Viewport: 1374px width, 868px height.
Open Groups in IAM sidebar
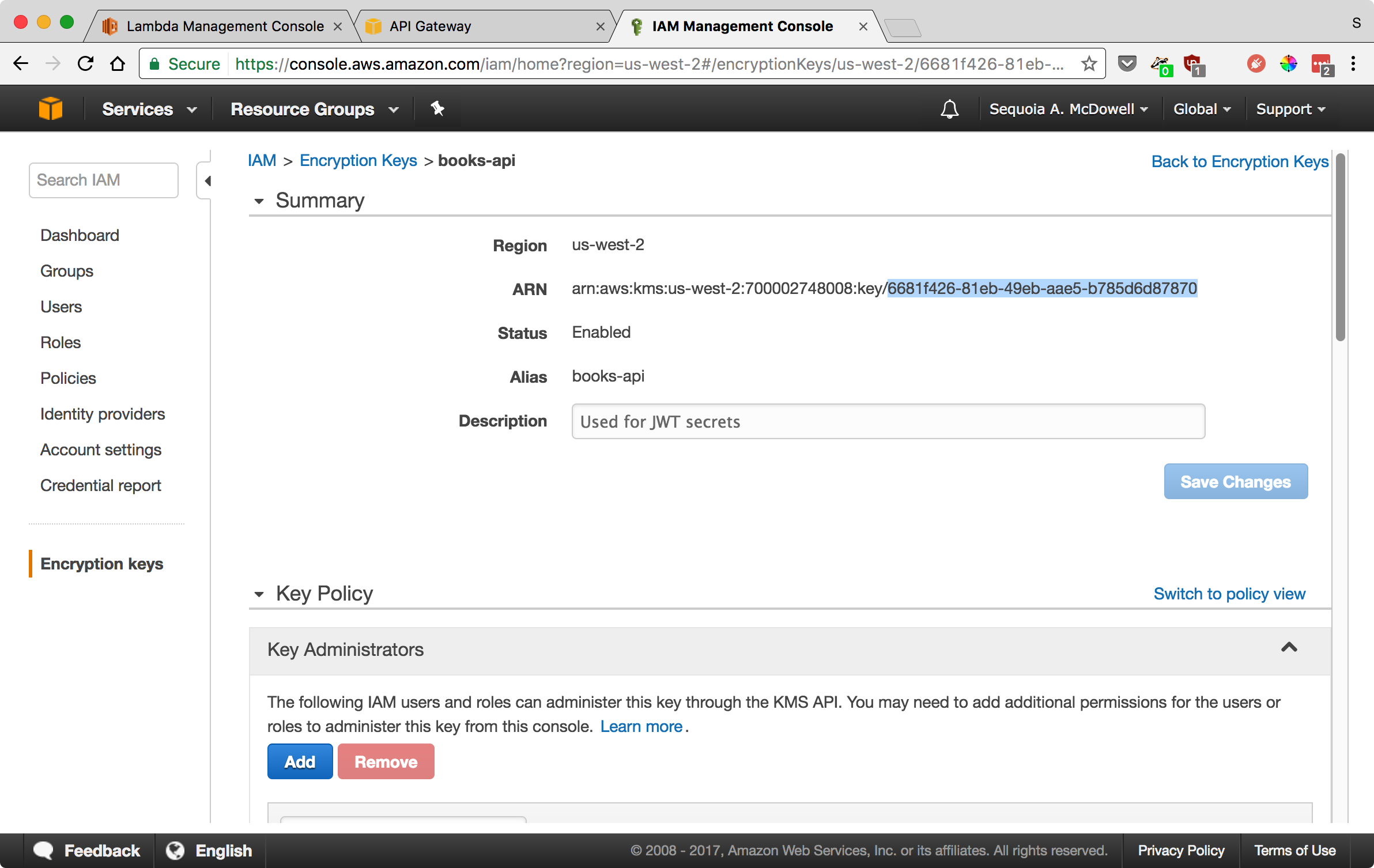(x=67, y=271)
